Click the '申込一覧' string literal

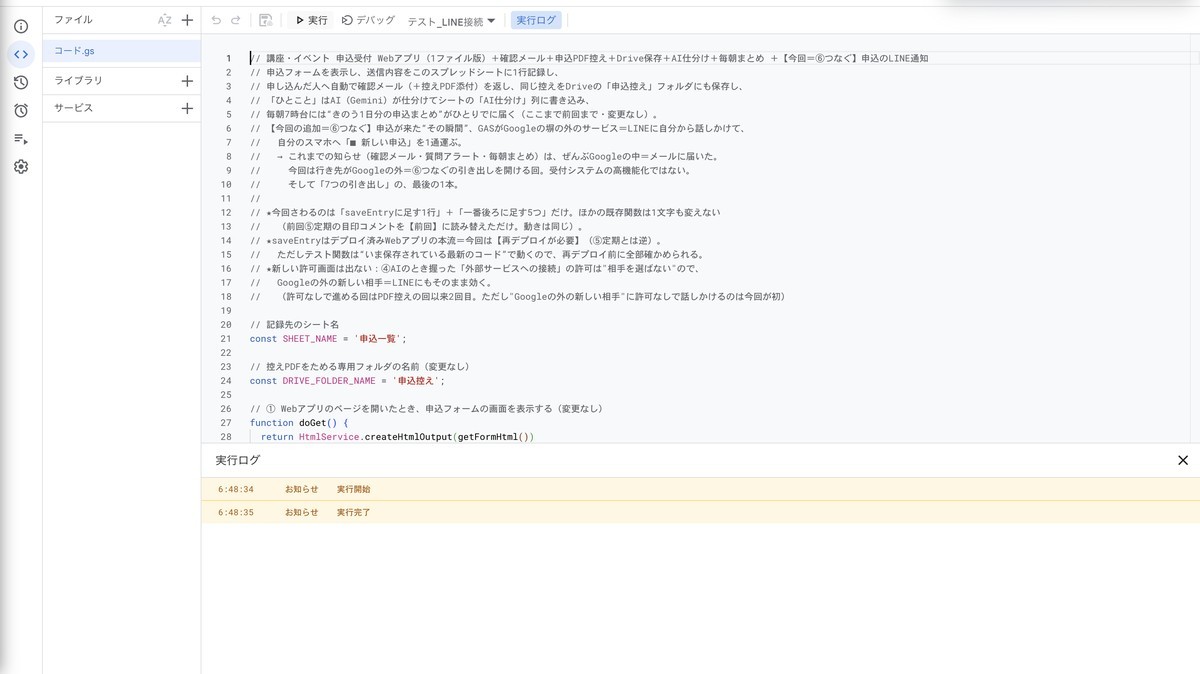pos(378,338)
